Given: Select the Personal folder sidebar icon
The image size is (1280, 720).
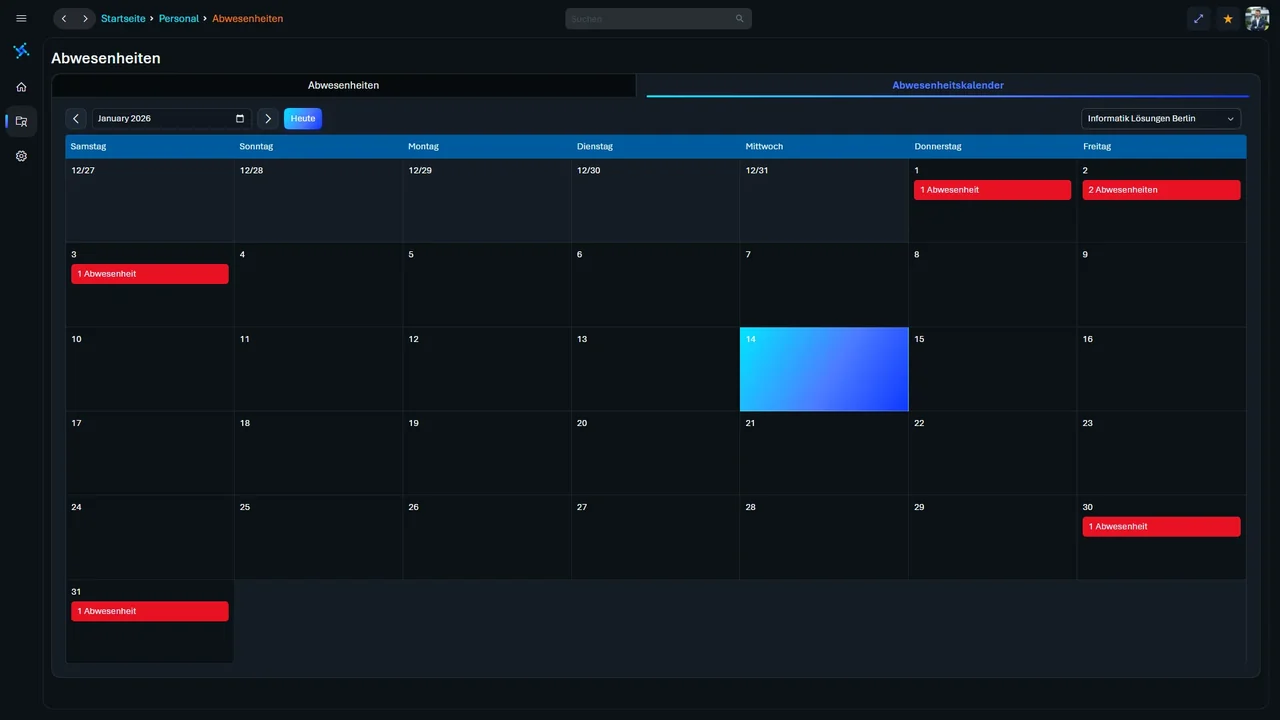Looking at the screenshot, I should click(x=21, y=121).
